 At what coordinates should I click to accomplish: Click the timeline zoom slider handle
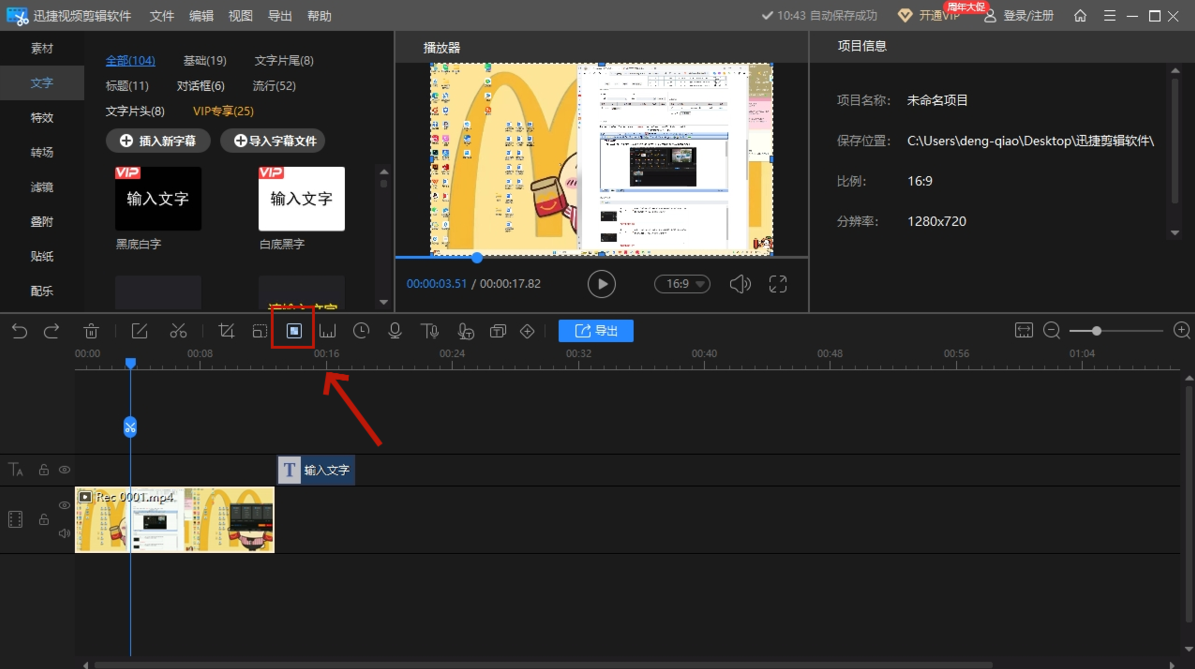point(1096,331)
